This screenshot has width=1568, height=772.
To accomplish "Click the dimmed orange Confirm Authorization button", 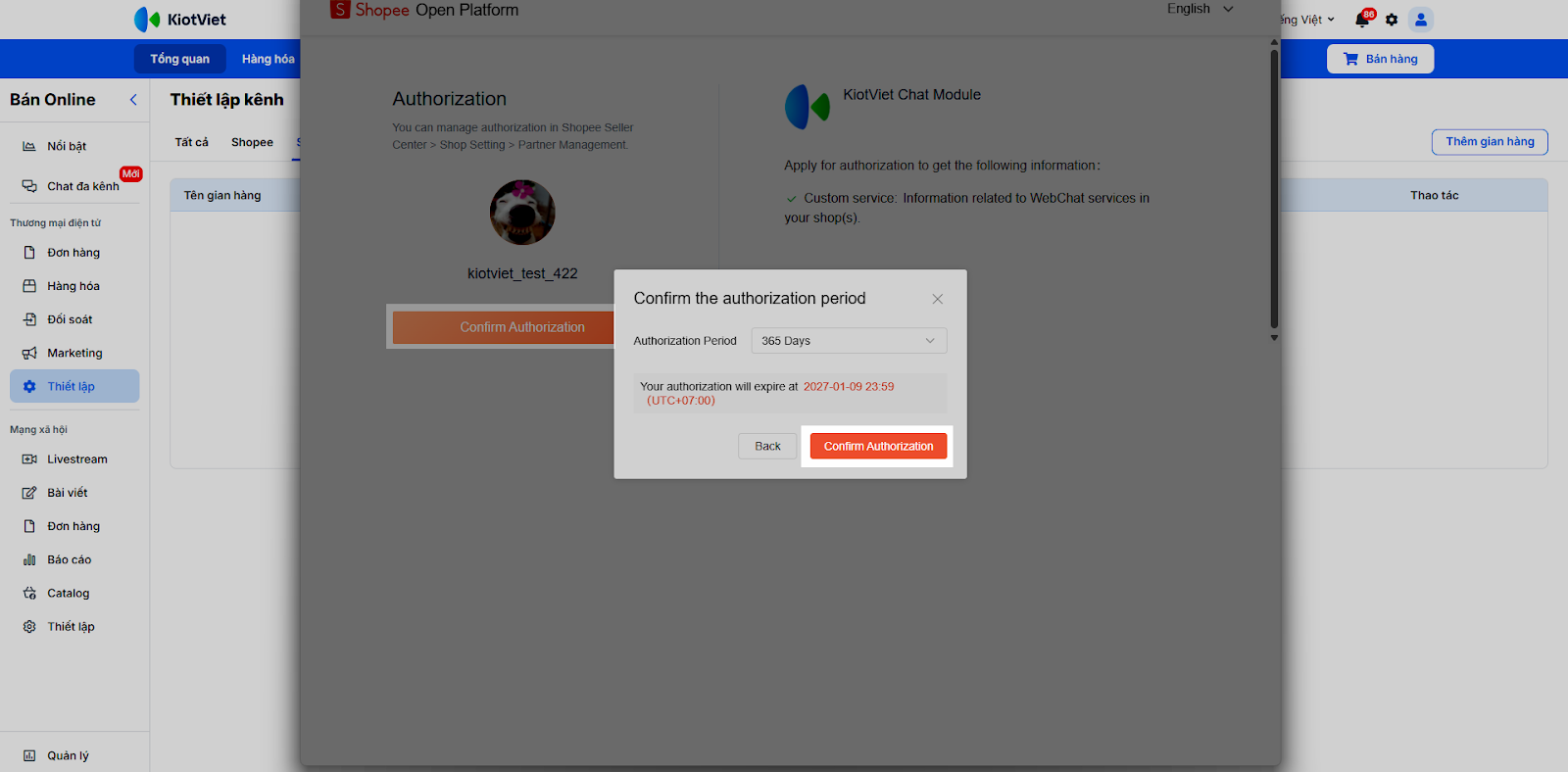I will [506, 327].
